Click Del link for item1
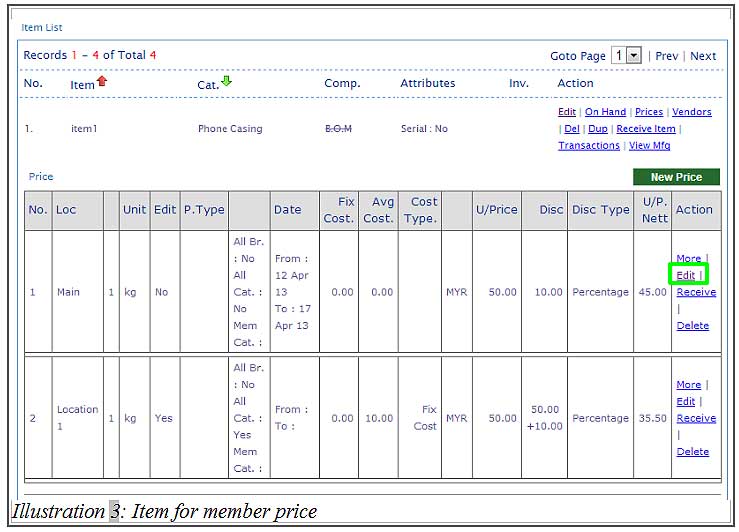The width and height of the screenshot is (739, 532). [x=572, y=129]
